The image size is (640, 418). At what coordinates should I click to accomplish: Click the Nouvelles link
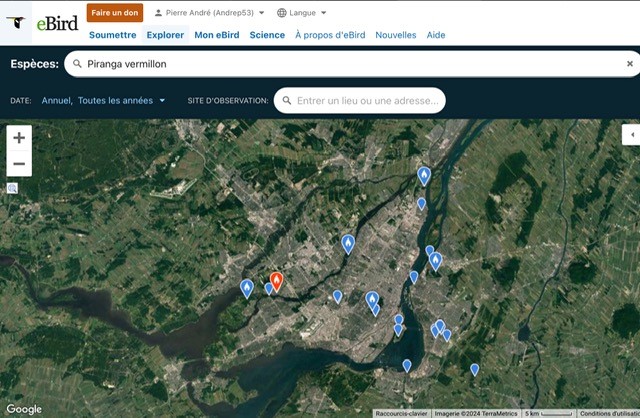(396, 35)
